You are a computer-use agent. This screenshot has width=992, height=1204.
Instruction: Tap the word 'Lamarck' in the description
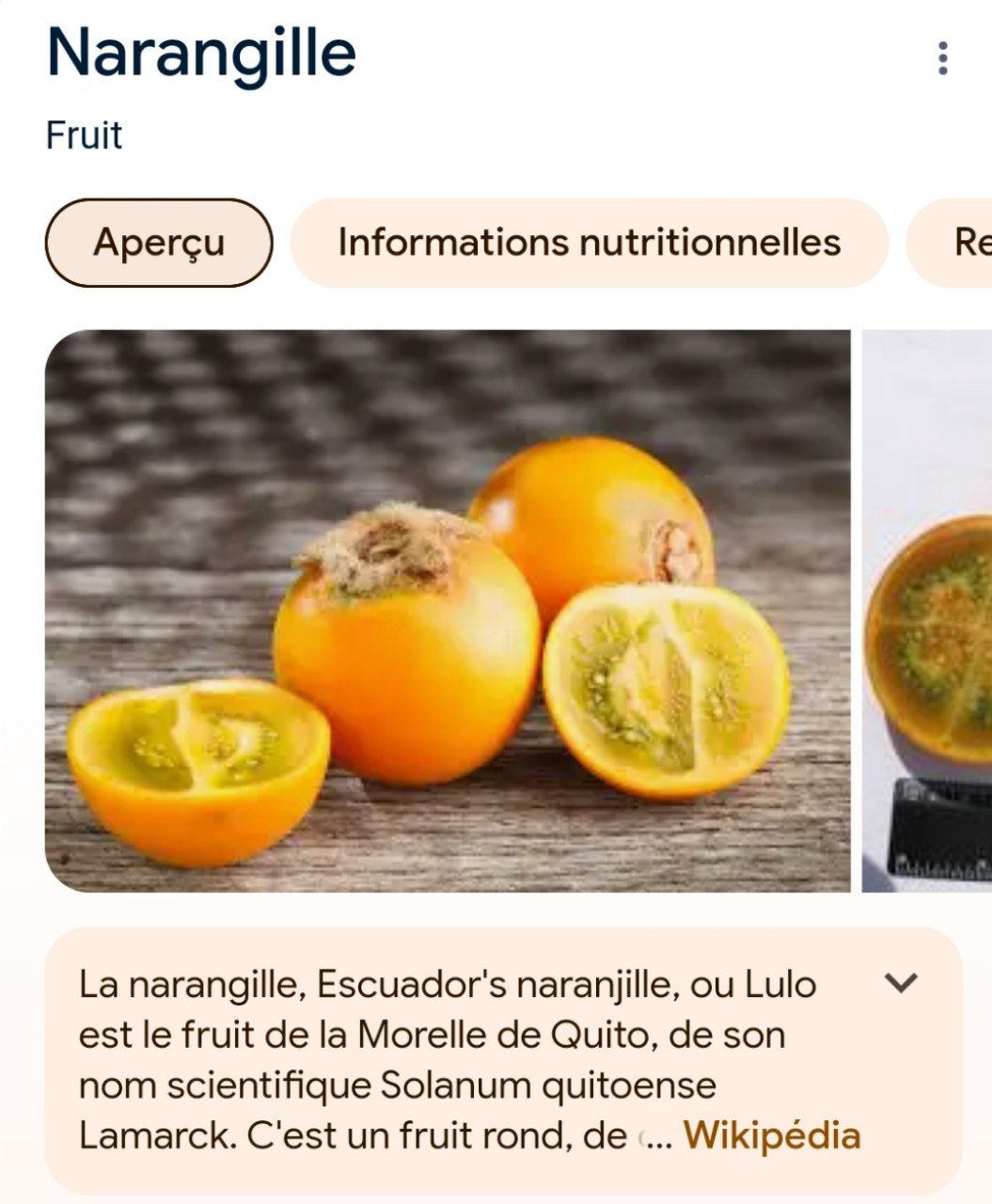point(157,1135)
